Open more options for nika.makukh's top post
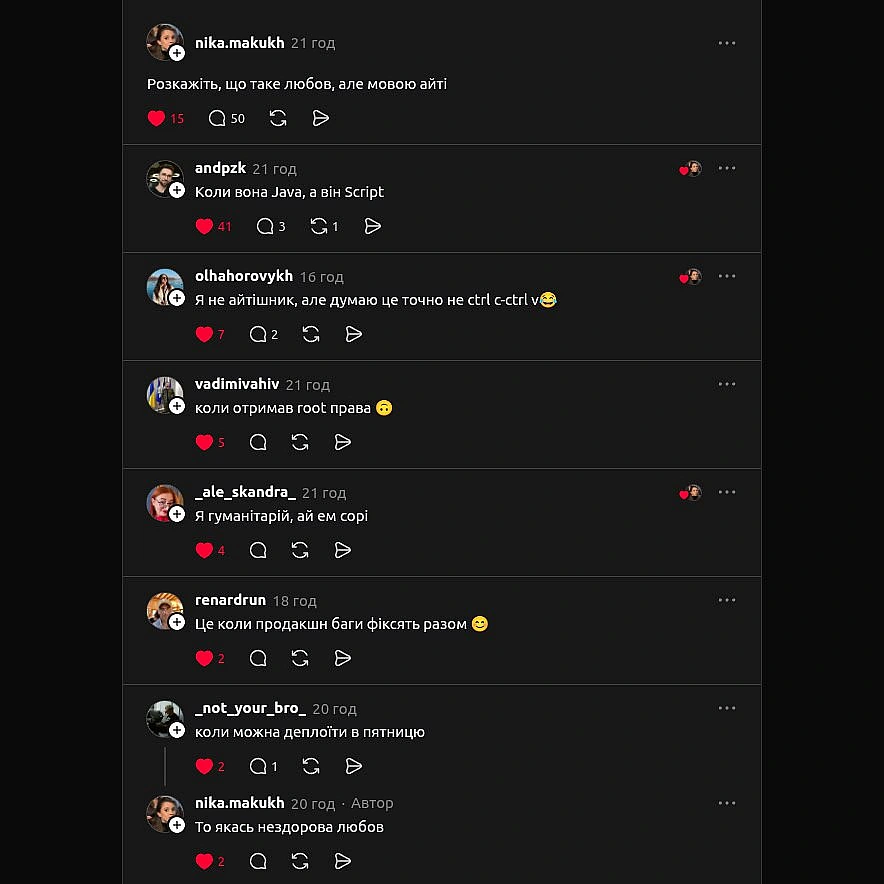Image resolution: width=884 pixels, height=884 pixels. point(727,43)
